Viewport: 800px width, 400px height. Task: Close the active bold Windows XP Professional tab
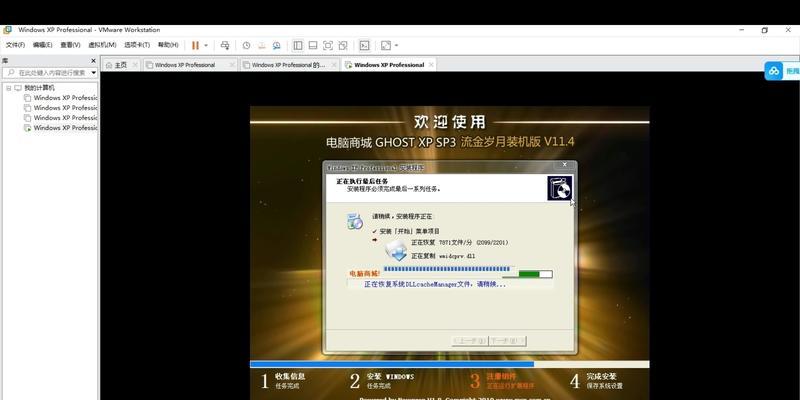click(x=431, y=65)
